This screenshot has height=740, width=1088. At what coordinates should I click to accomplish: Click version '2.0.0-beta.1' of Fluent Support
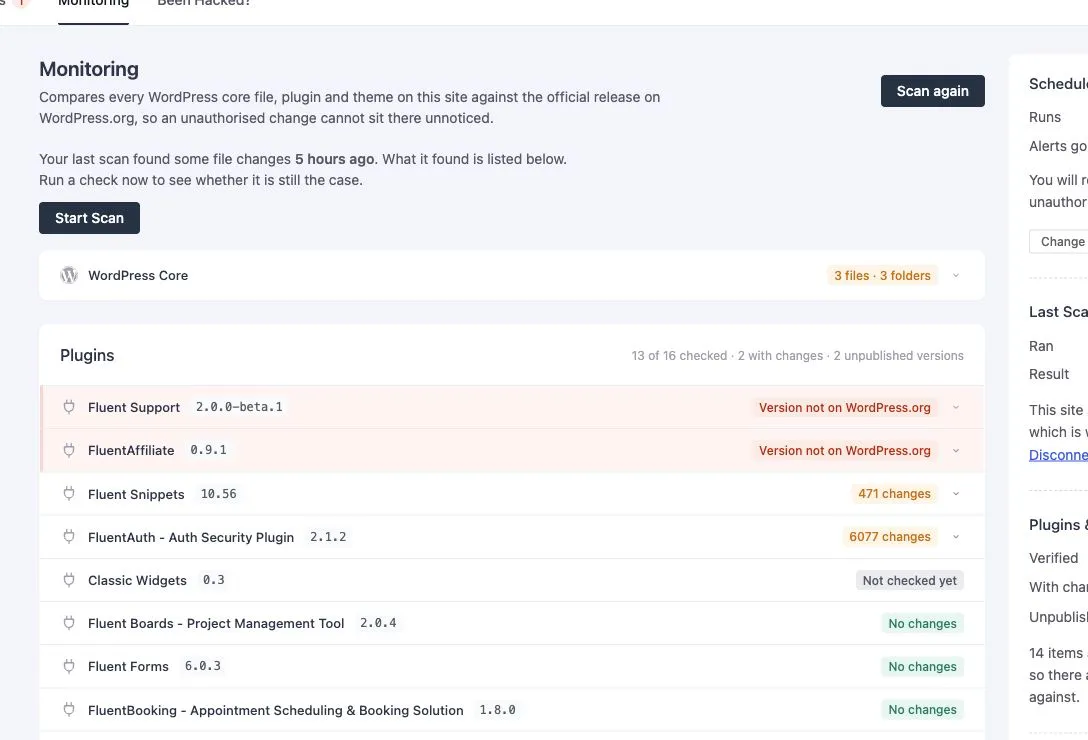point(239,407)
